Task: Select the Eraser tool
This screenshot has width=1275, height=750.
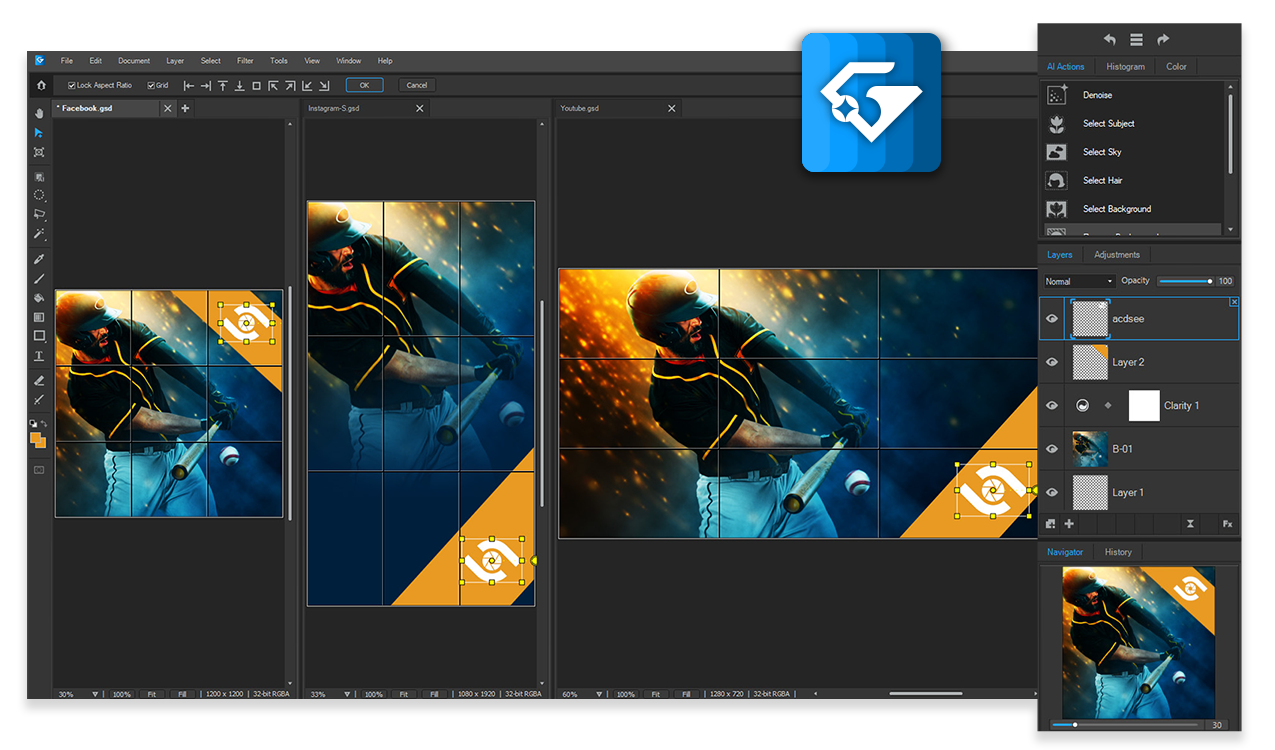Action: coord(39,380)
